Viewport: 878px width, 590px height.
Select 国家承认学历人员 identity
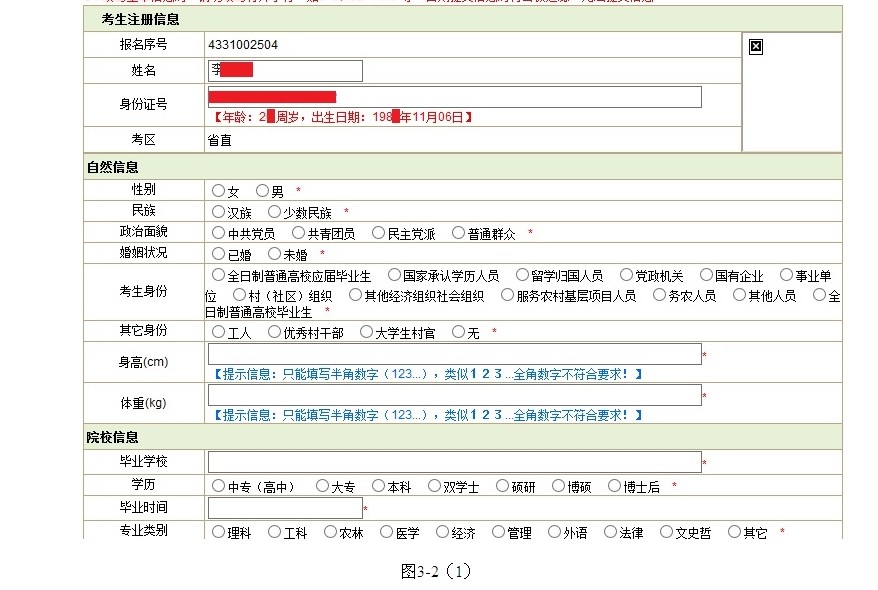(394, 275)
